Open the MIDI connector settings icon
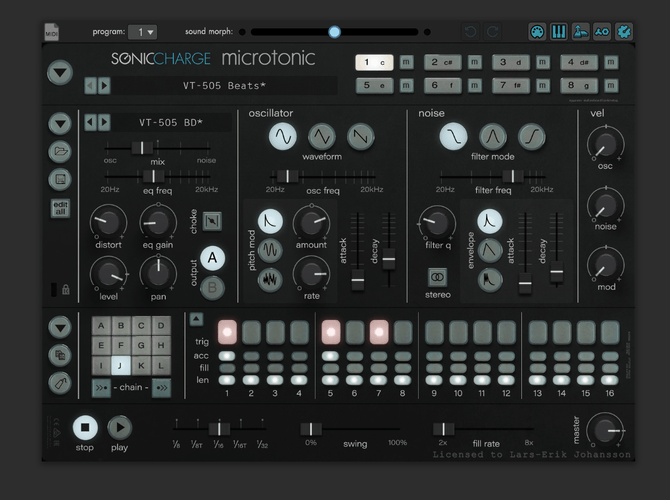Screen dimensions: 670x500 click(x=537, y=32)
